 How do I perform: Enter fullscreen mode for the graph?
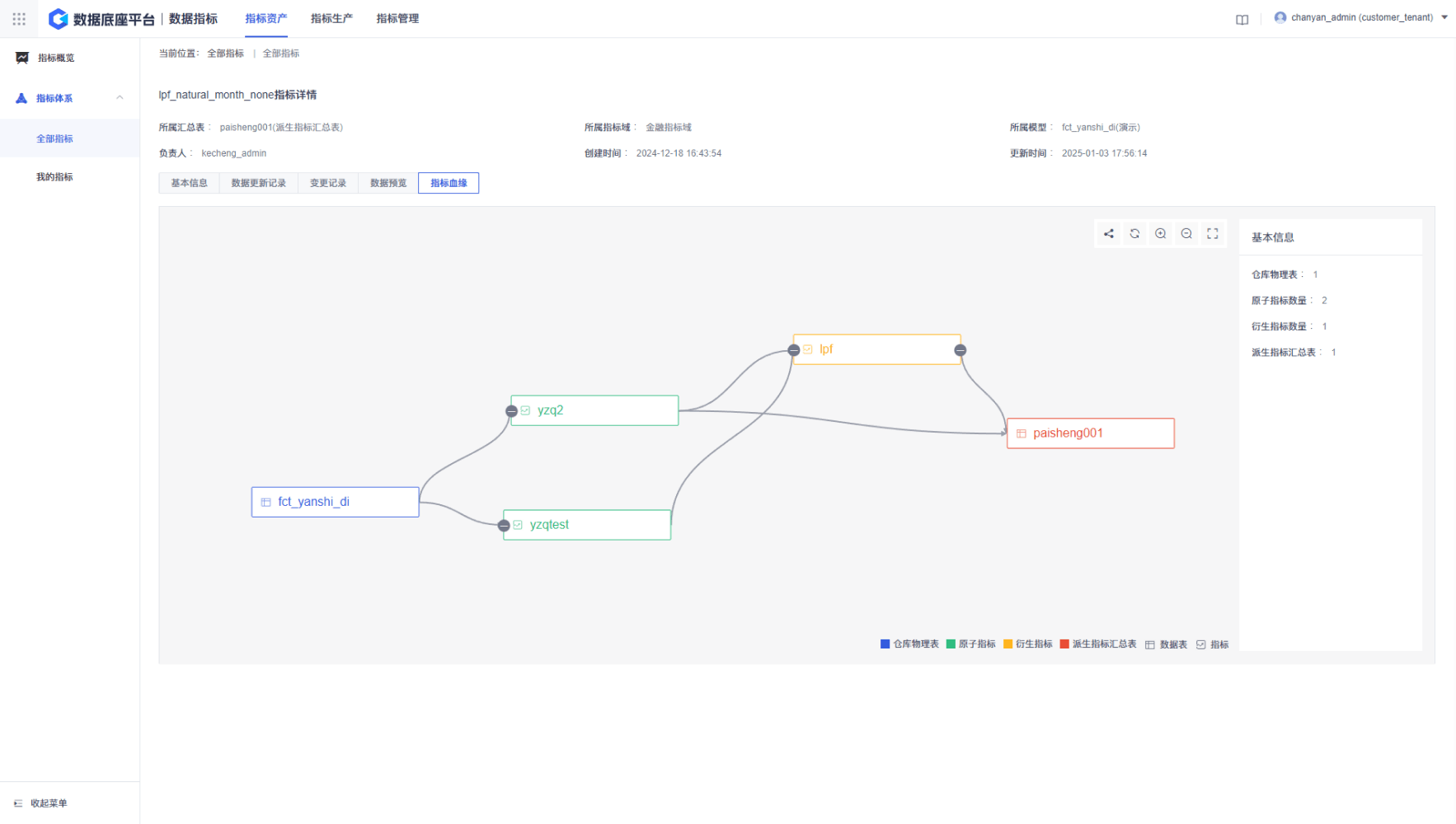coord(1212,234)
